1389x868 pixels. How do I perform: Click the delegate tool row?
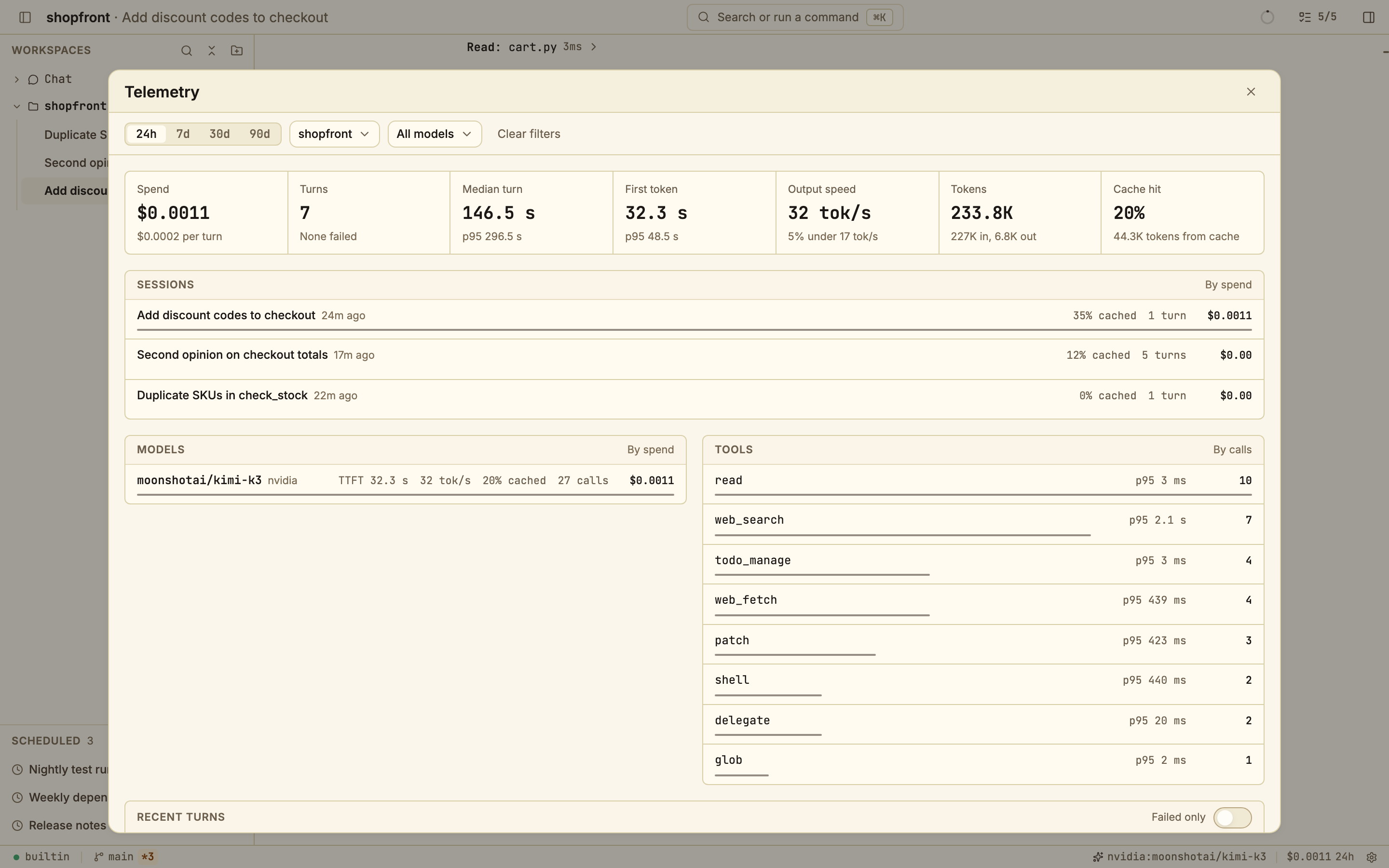pos(982,724)
